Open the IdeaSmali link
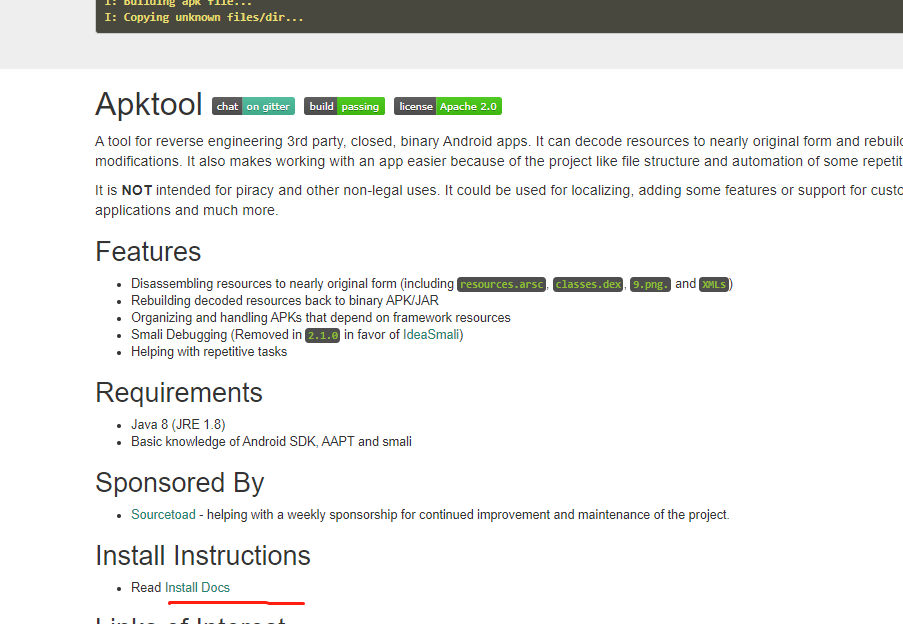This screenshot has height=624, width=903. (x=432, y=334)
